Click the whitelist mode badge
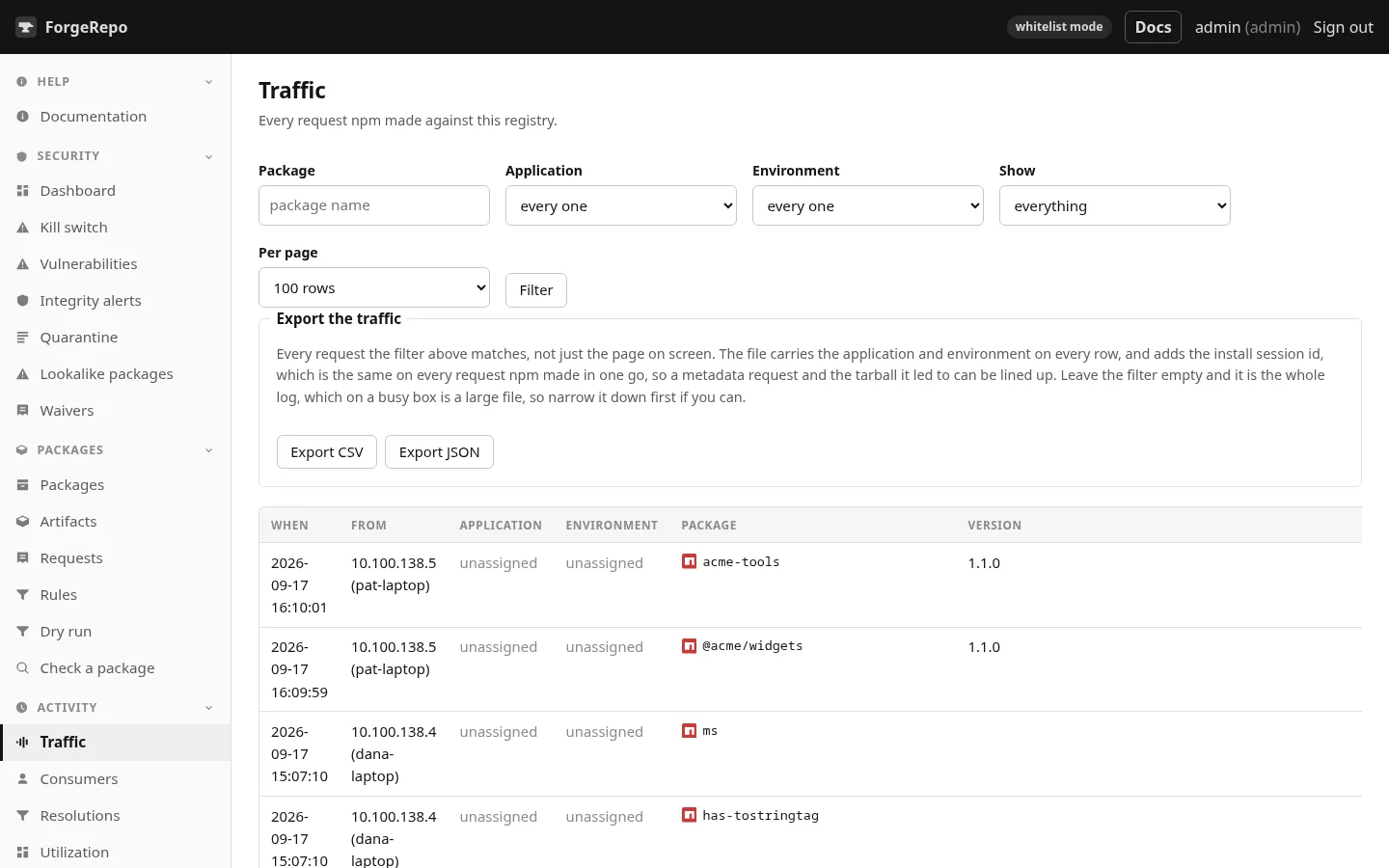Viewport: 1389px width, 868px height. pos(1059,27)
